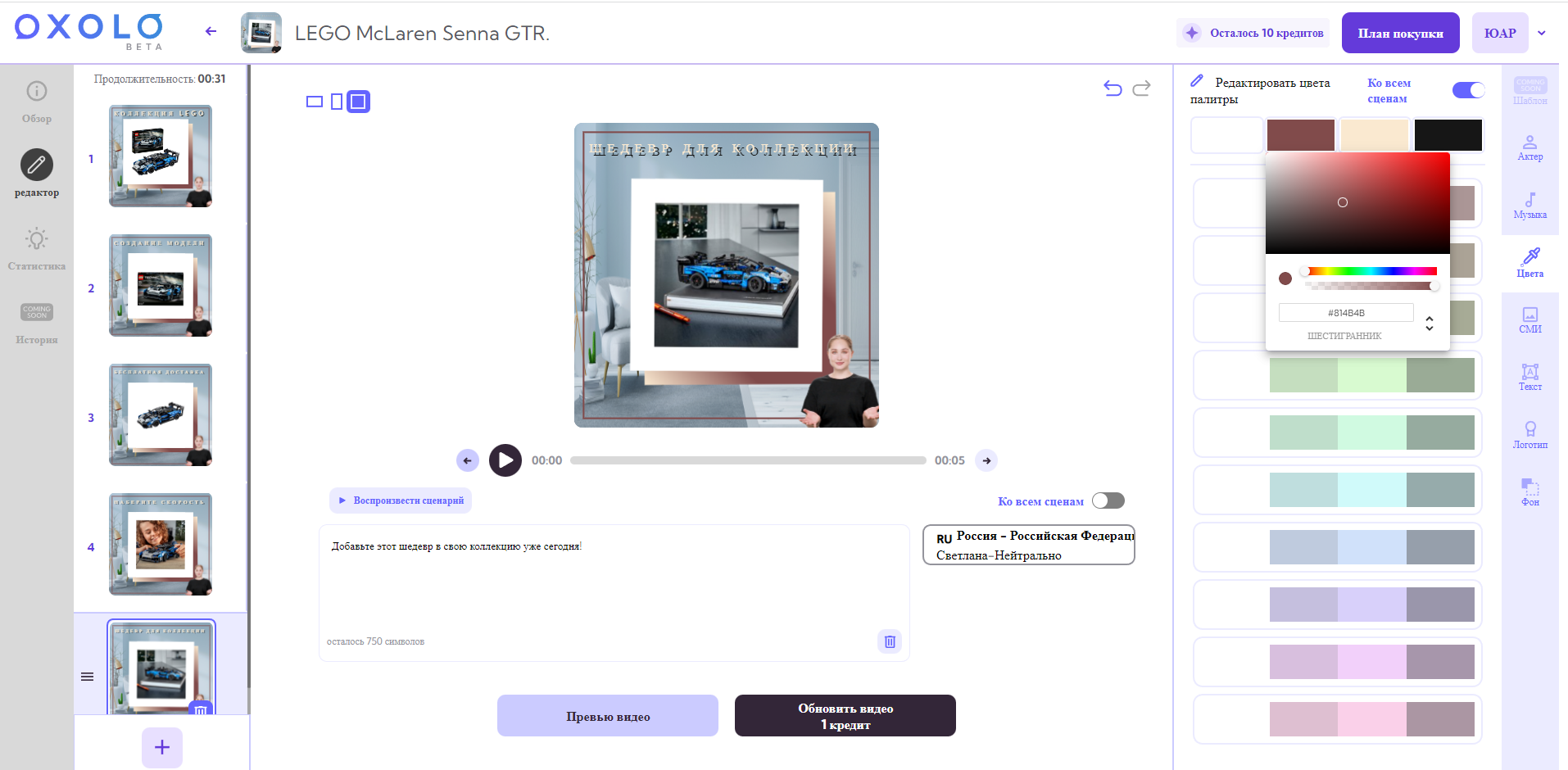This screenshot has width=1568, height=770.
Task: Select landscape aspect ratio icon
Action: [x=315, y=102]
